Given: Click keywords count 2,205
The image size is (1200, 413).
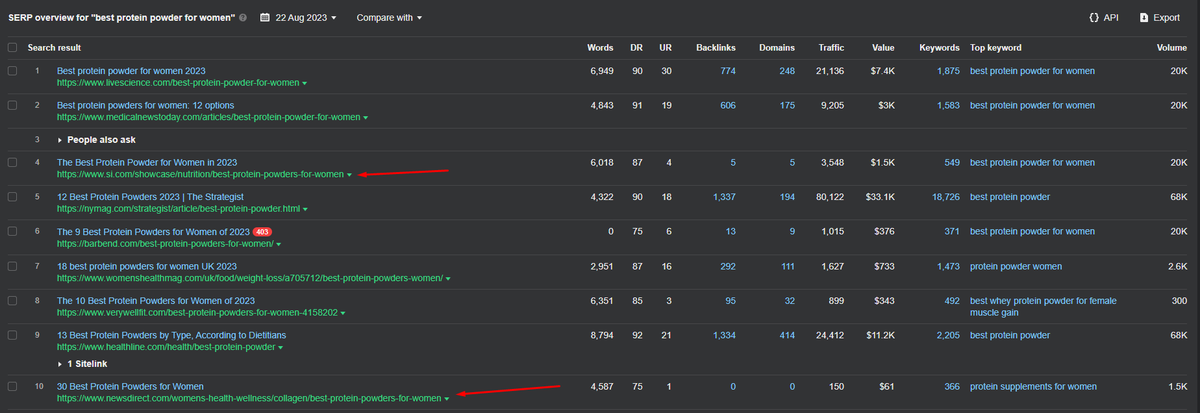Looking at the screenshot, I should point(949,335).
